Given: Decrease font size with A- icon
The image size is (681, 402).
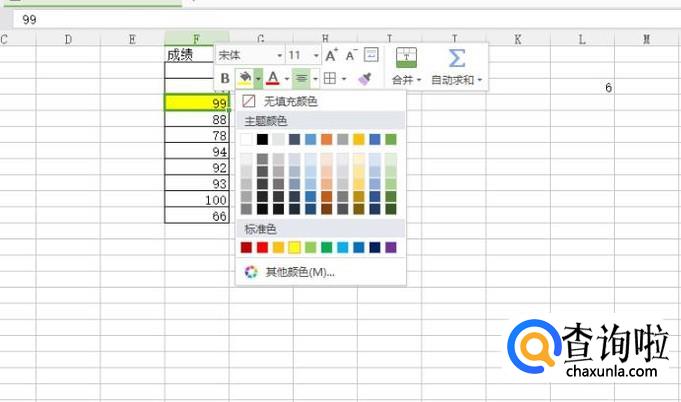Looking at the screenshot, I should point(351,55).
